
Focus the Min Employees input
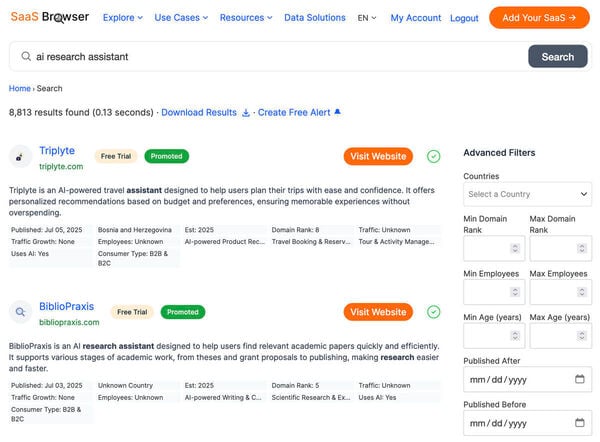coord(494,292)
